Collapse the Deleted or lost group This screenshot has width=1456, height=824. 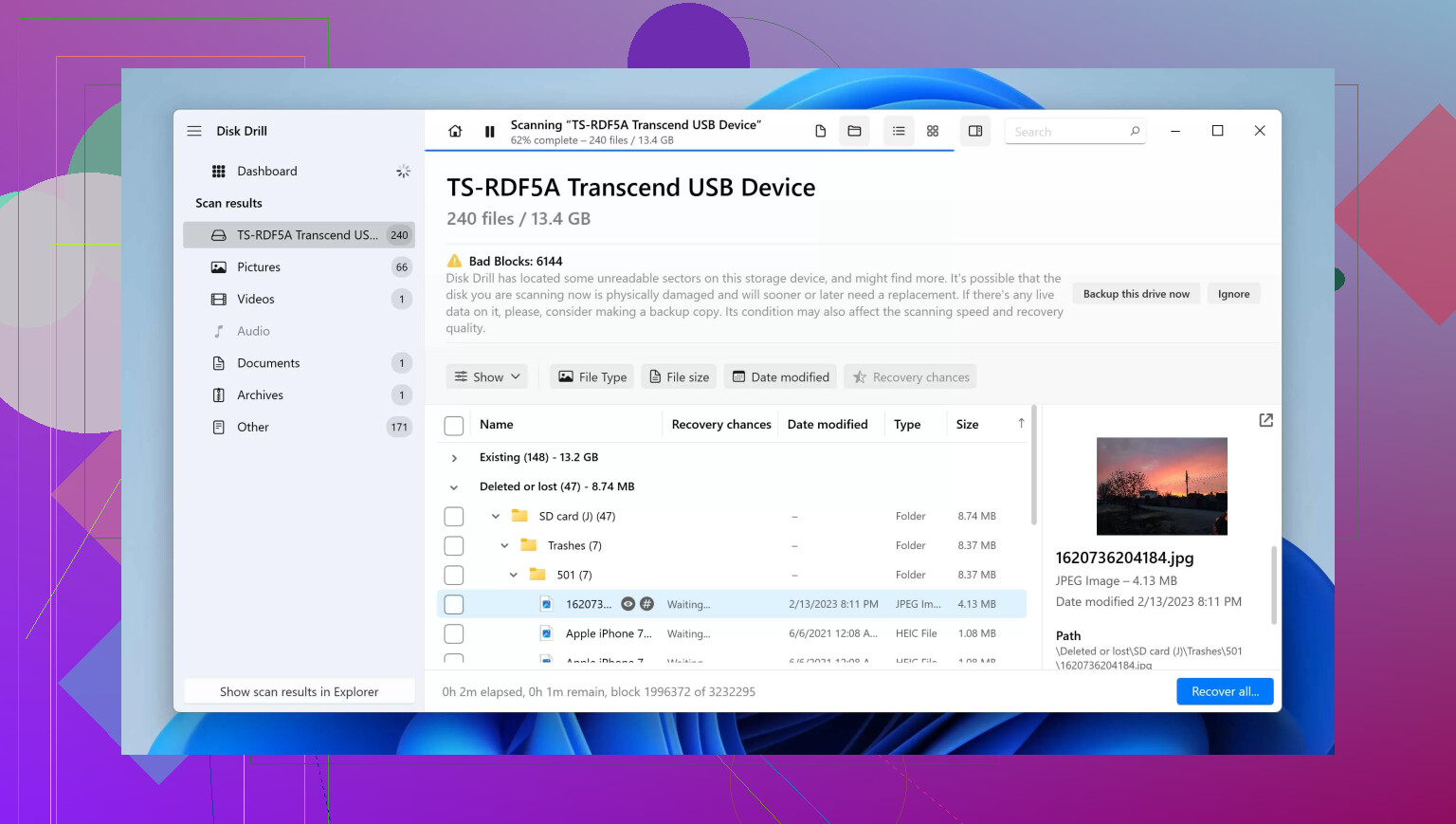point(454,487)
